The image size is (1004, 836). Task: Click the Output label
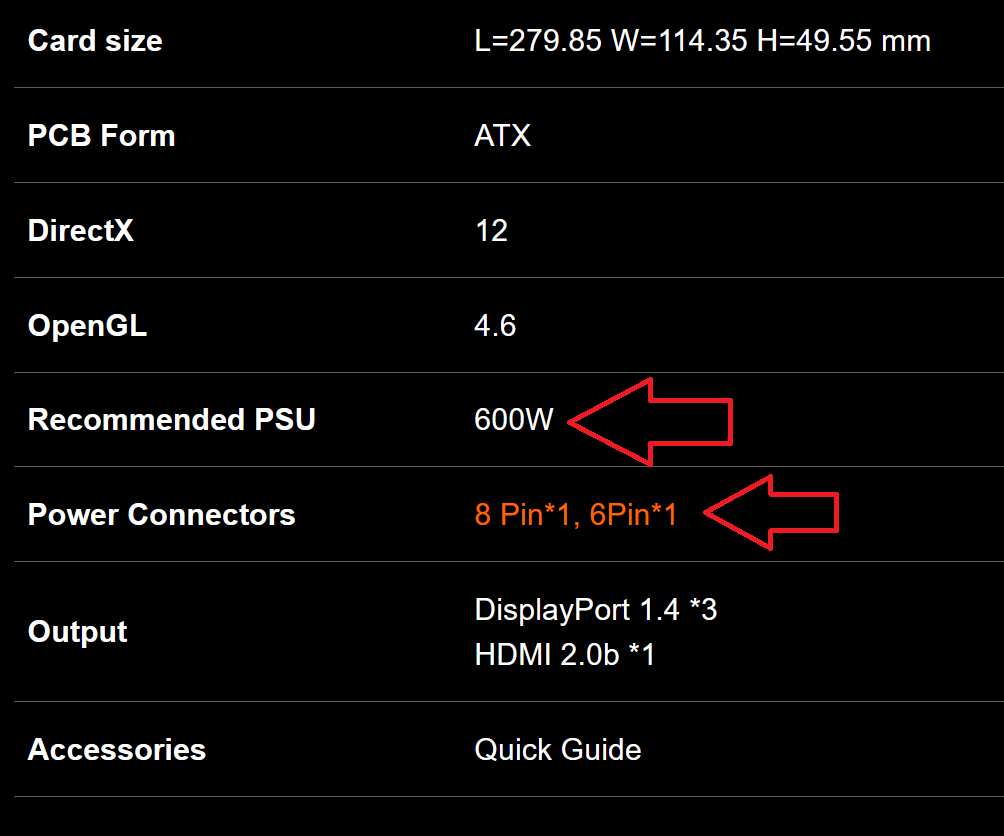click(x=77, y=632)
